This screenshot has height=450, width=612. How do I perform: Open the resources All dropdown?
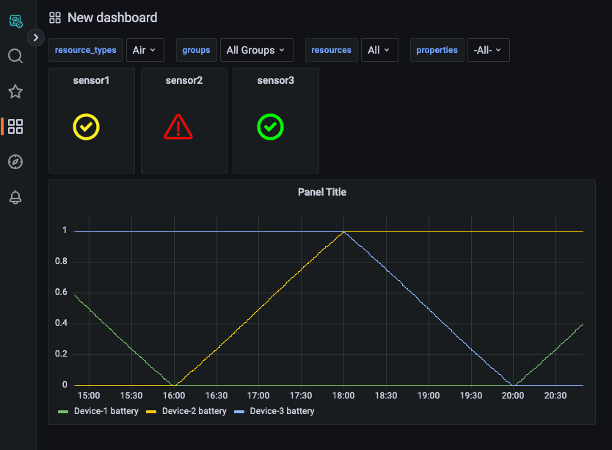[x=379, y=50]
